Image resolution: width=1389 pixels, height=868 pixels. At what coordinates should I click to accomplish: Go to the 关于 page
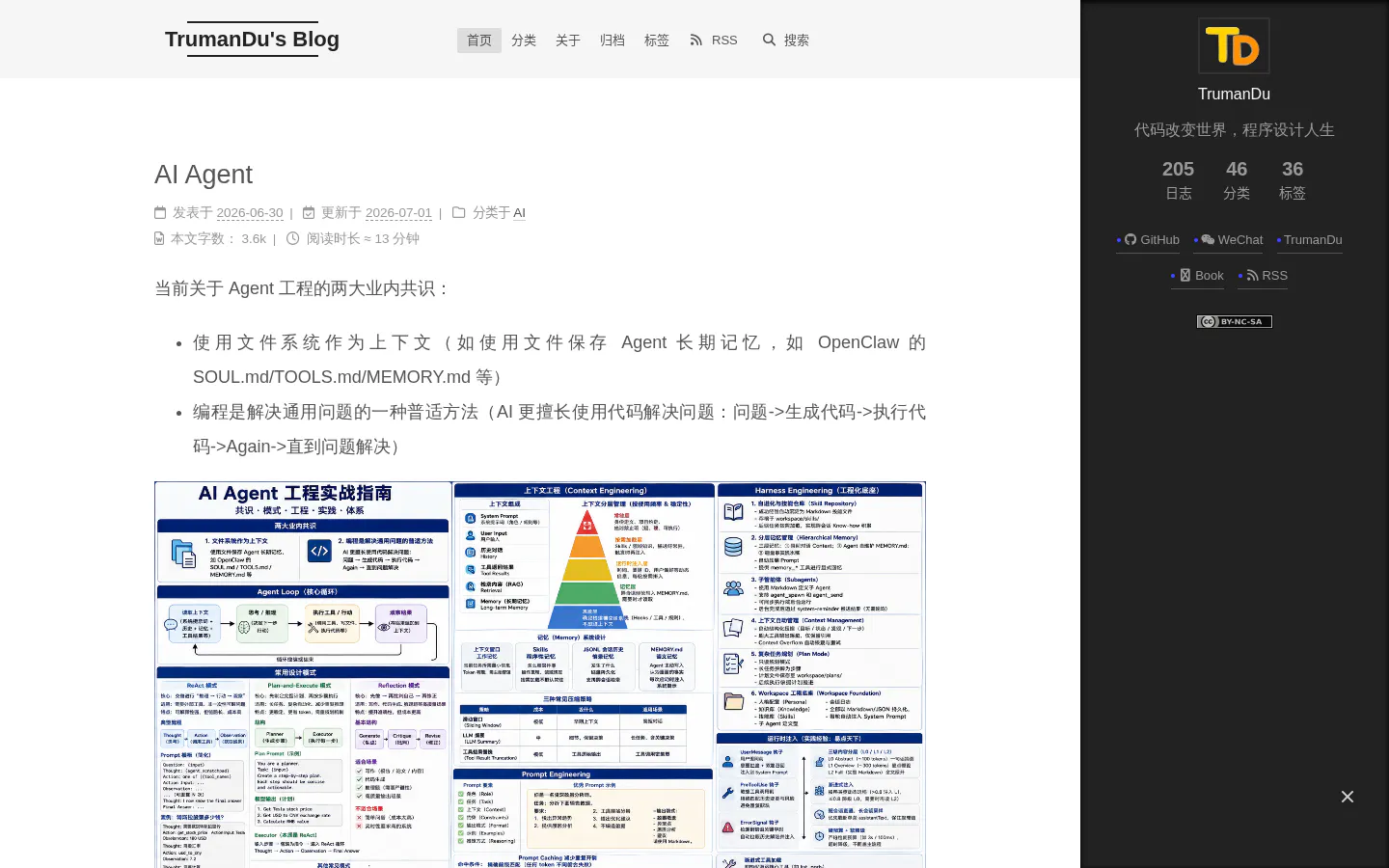click(568, 41)
